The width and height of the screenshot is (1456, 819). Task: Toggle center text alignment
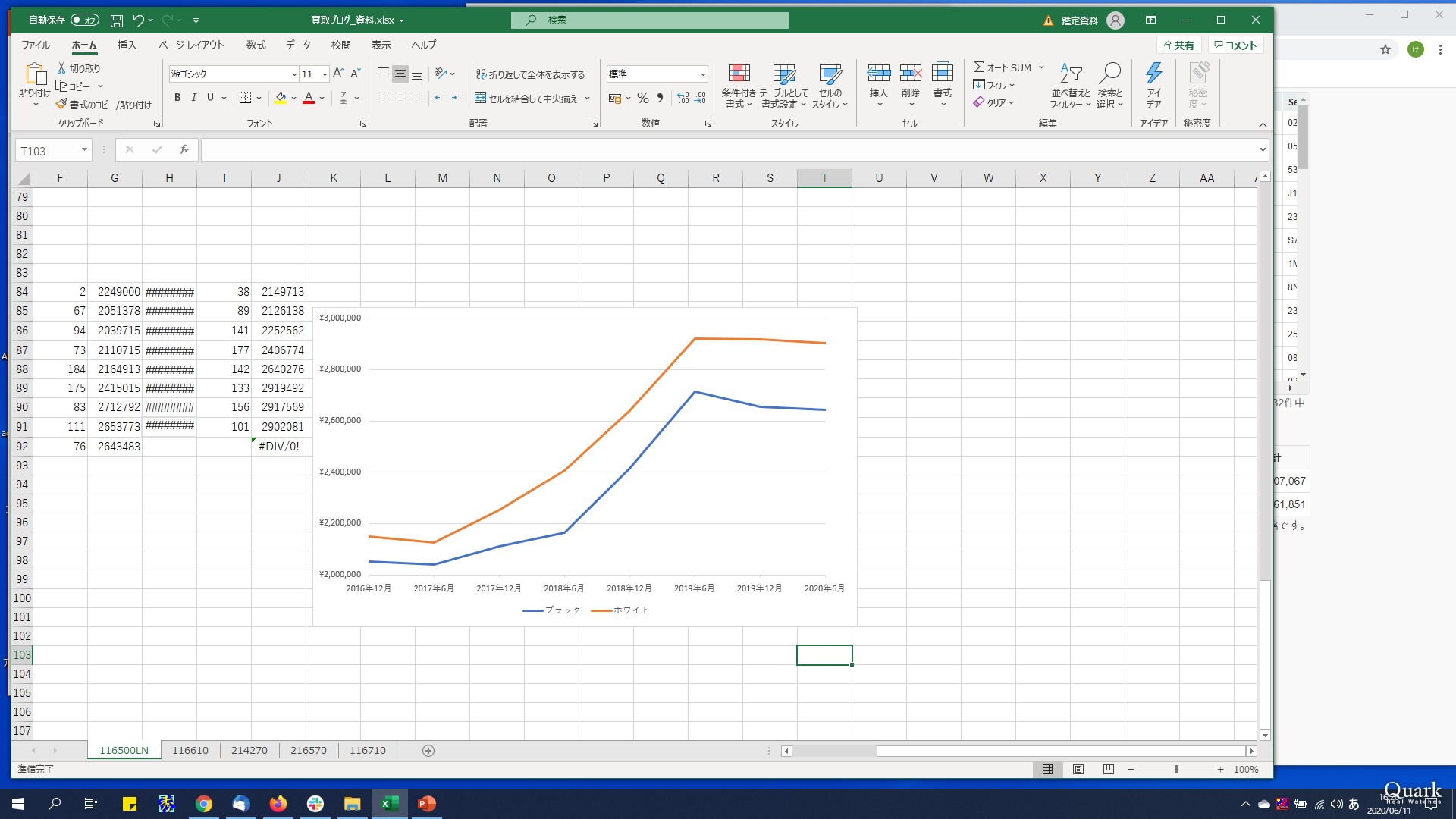[x=400, y=98]
